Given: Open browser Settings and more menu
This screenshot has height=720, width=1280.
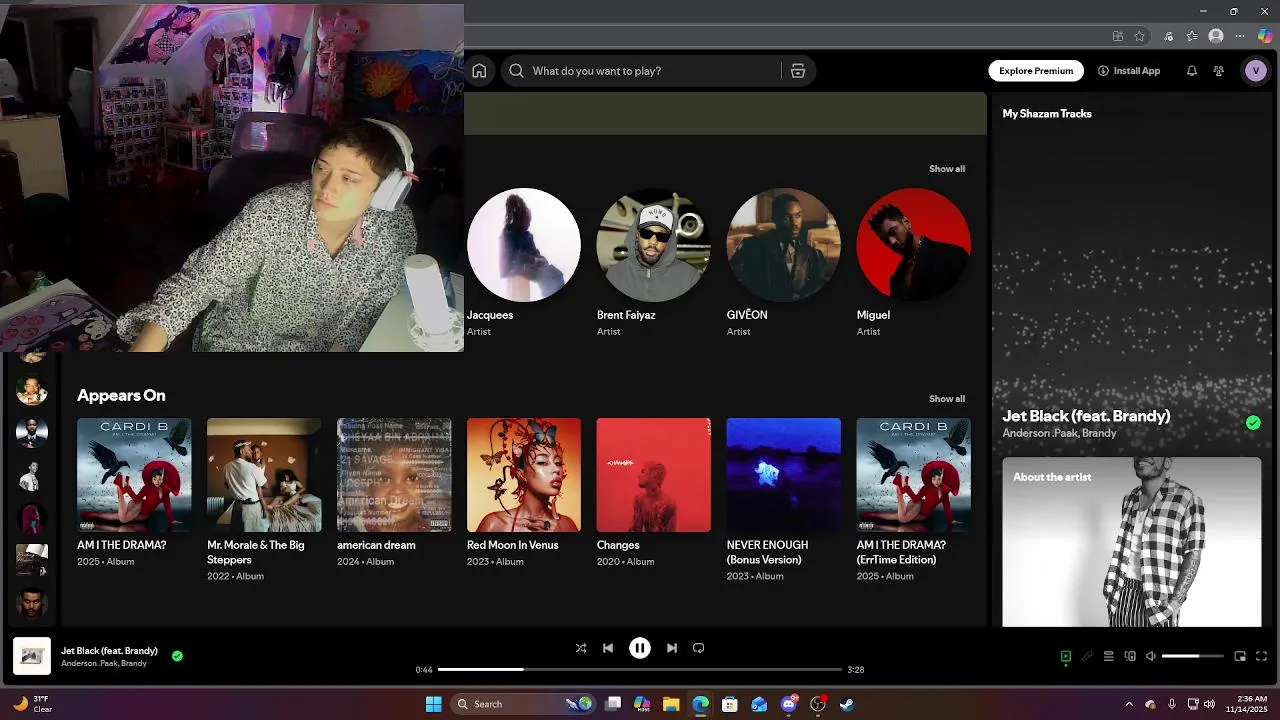Looking at the screenshot, I should click(1240, 36).
